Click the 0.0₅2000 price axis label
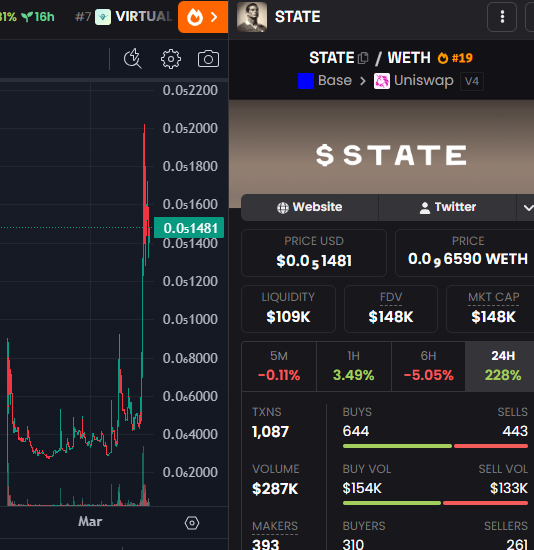The height and width of the screenshot is (550, 534). [190, 128]
